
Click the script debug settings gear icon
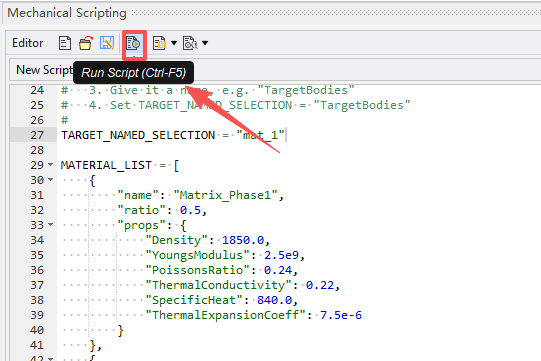click(190, 43)
